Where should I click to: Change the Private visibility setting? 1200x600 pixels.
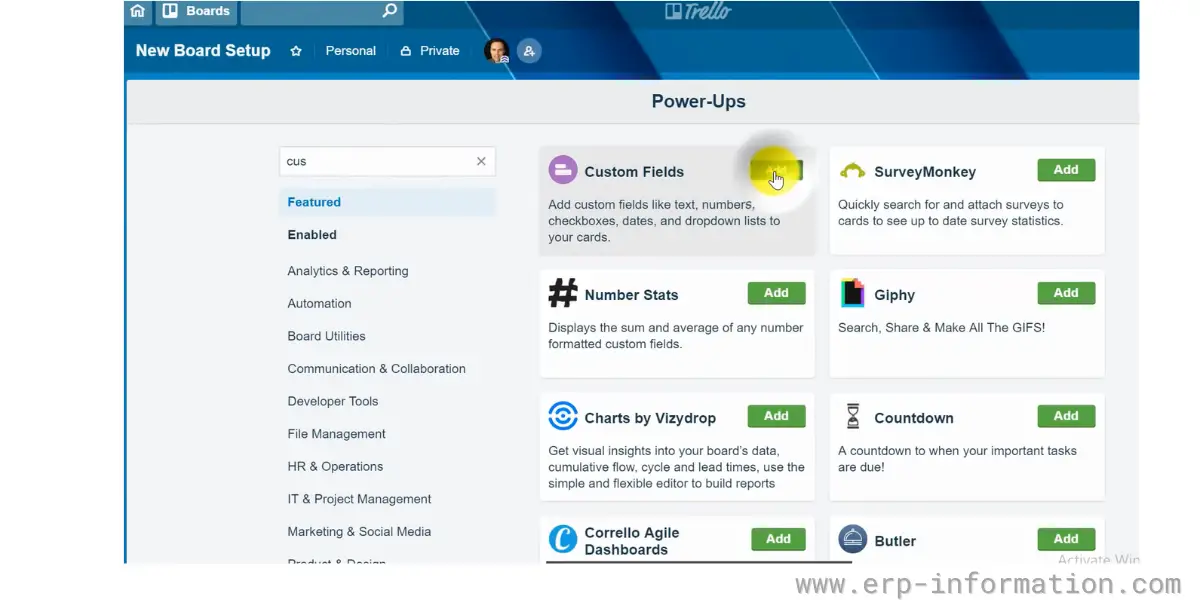[430, 51]
